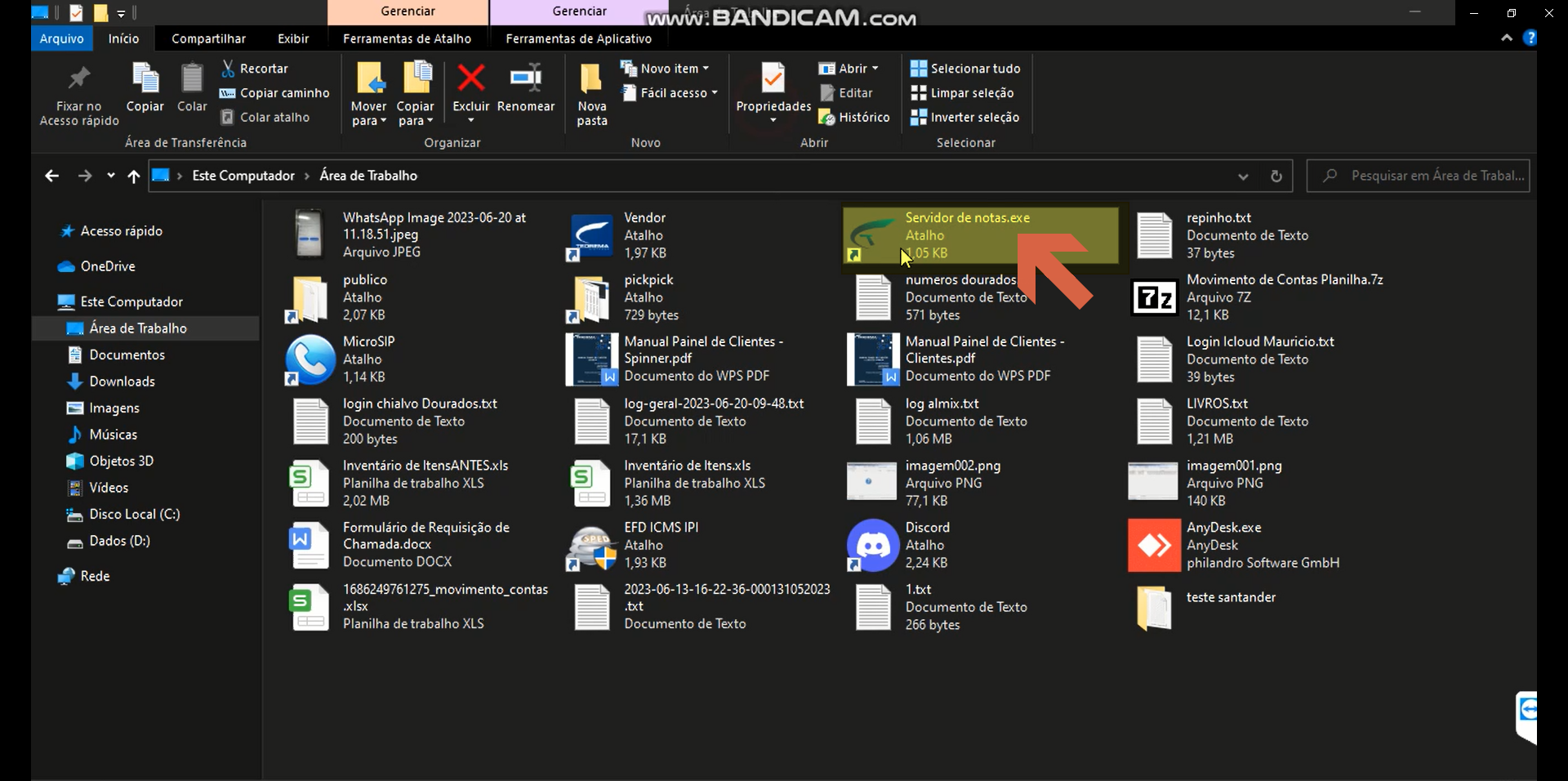The height and width of the screenshot is (781, 1568).
Task: Open the Arquivo menu tab
Action: pyautogui.click(x=61, y=38)
